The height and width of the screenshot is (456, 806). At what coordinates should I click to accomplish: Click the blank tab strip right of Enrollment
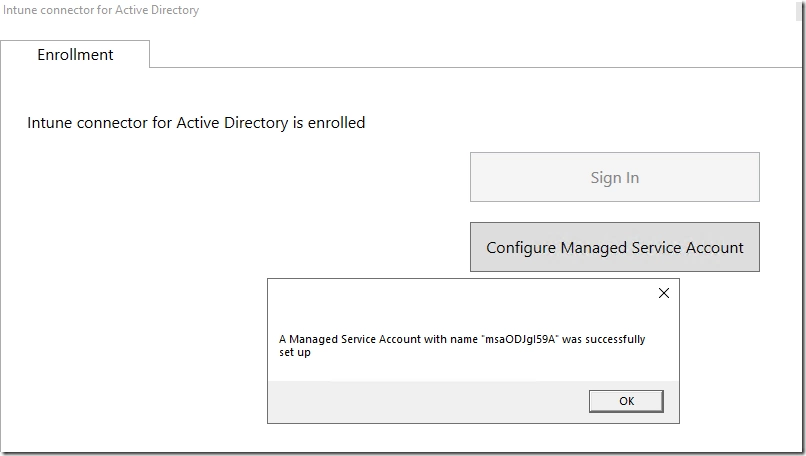point(450,55)
